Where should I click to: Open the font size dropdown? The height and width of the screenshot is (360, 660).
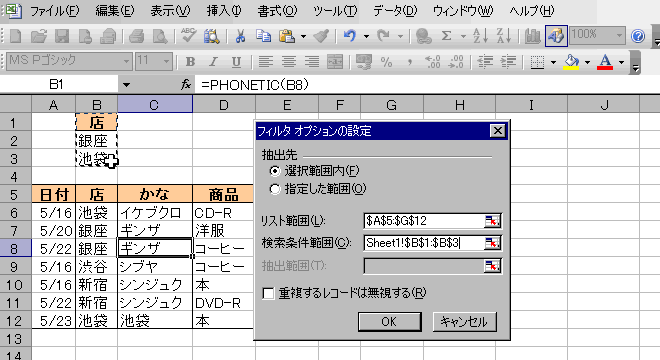pos(167,61)
